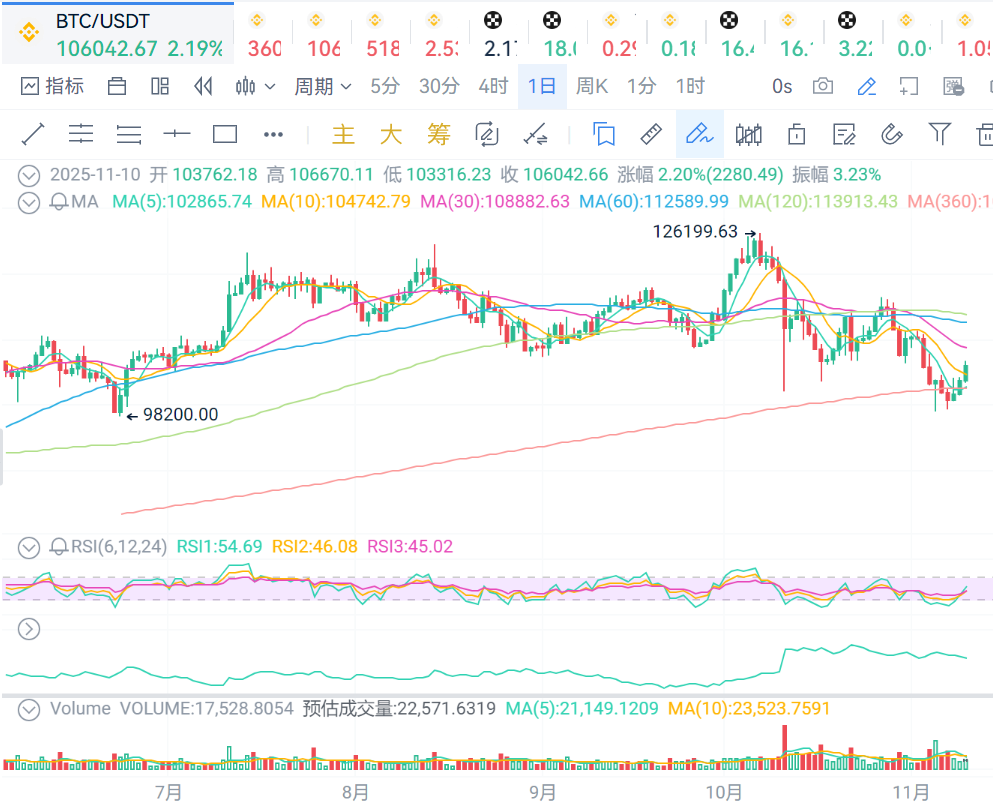
Task: Click the camera screenshot icon
Action: 822,87
